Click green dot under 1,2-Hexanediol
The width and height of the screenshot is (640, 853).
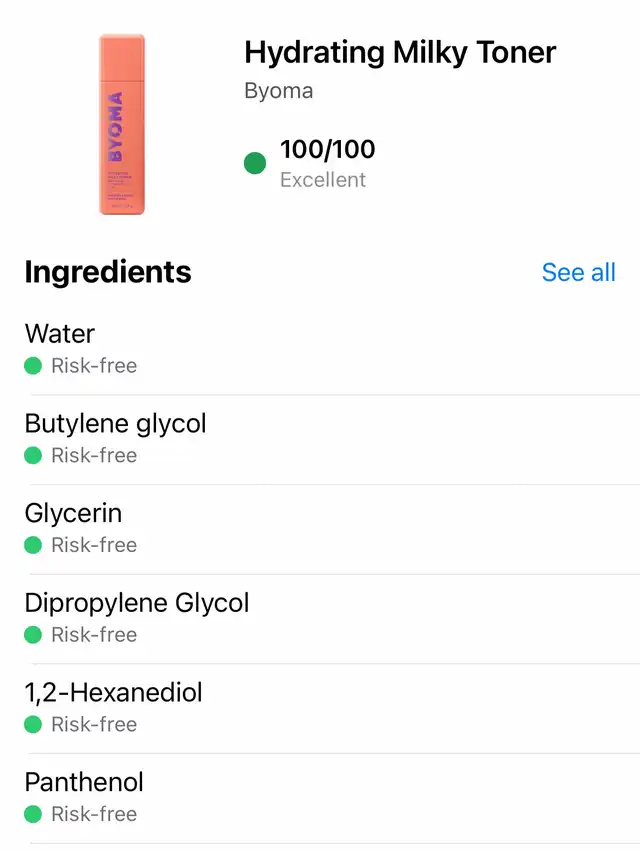coord(33,724)
